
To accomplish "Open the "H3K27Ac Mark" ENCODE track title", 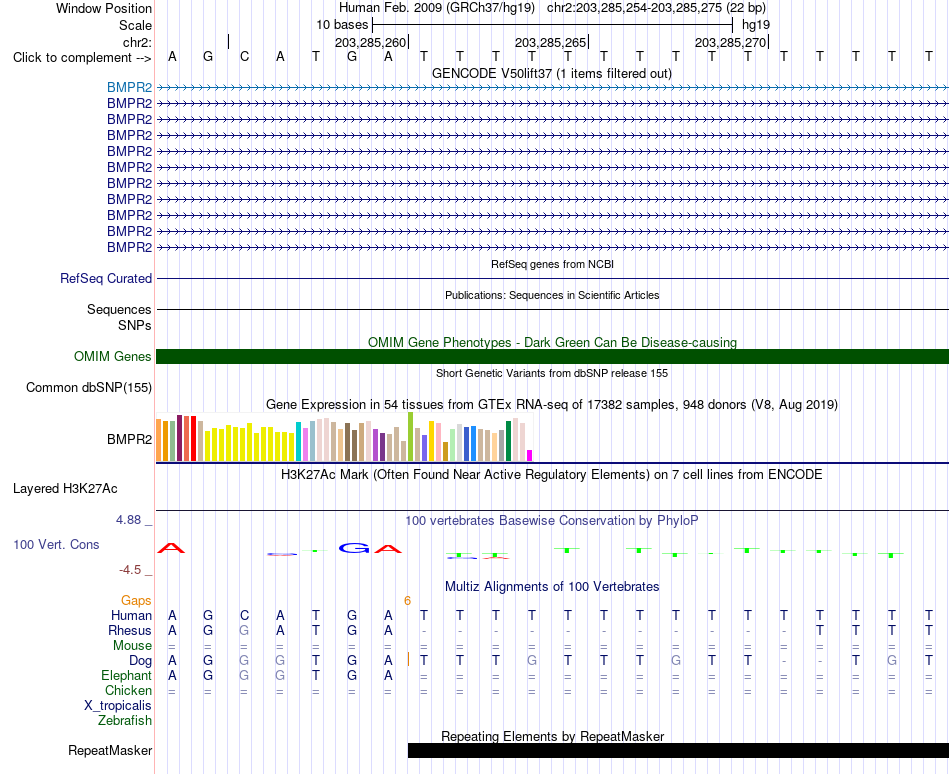I will coord(551,474).
